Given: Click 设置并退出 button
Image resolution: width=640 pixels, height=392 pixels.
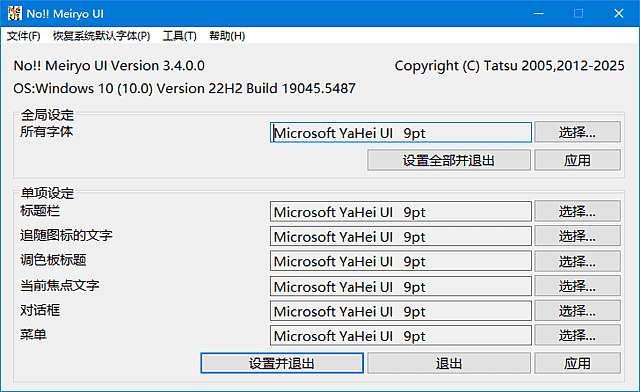Looking at the screenshot, I should coord(282,363).
